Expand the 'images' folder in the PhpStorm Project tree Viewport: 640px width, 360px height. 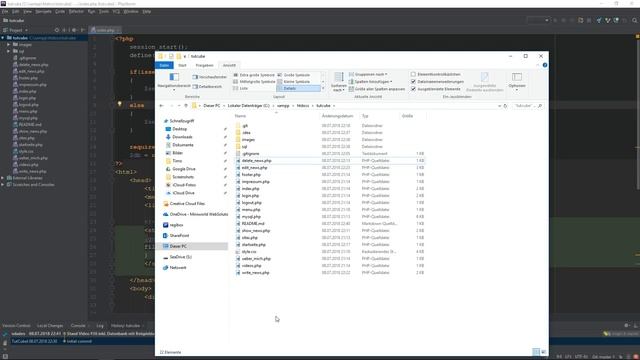[x=9, y=44]
